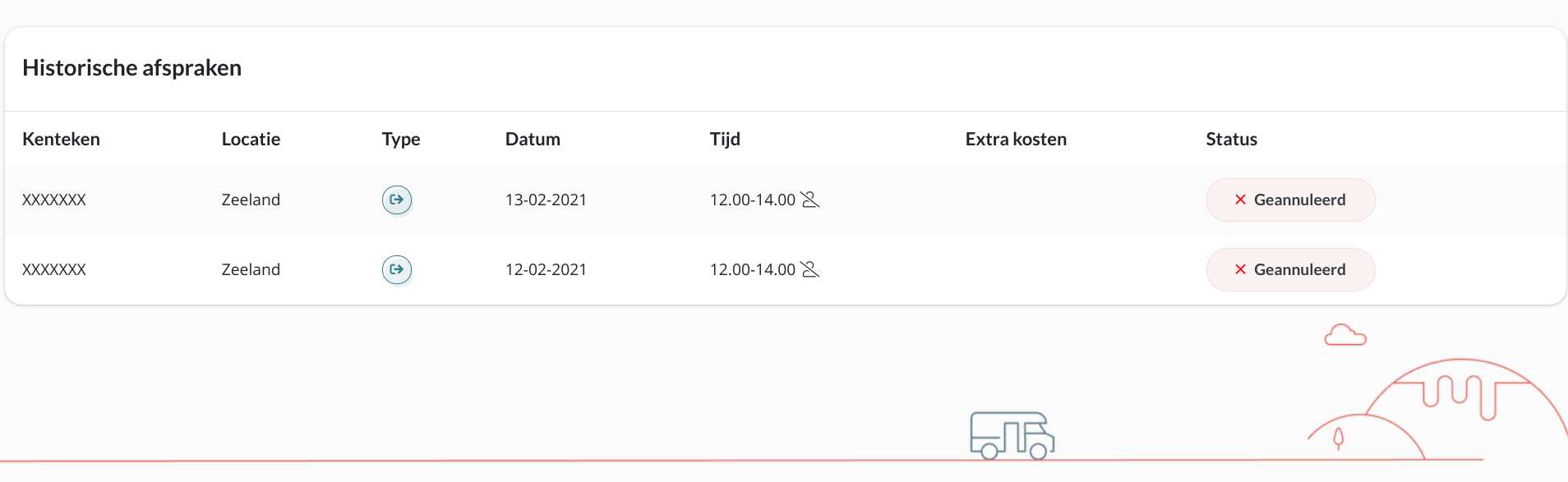Click the red X in second Geannuleerd badge
The height and width of the screenshot is (482, 1568).
click(1240, 269)
